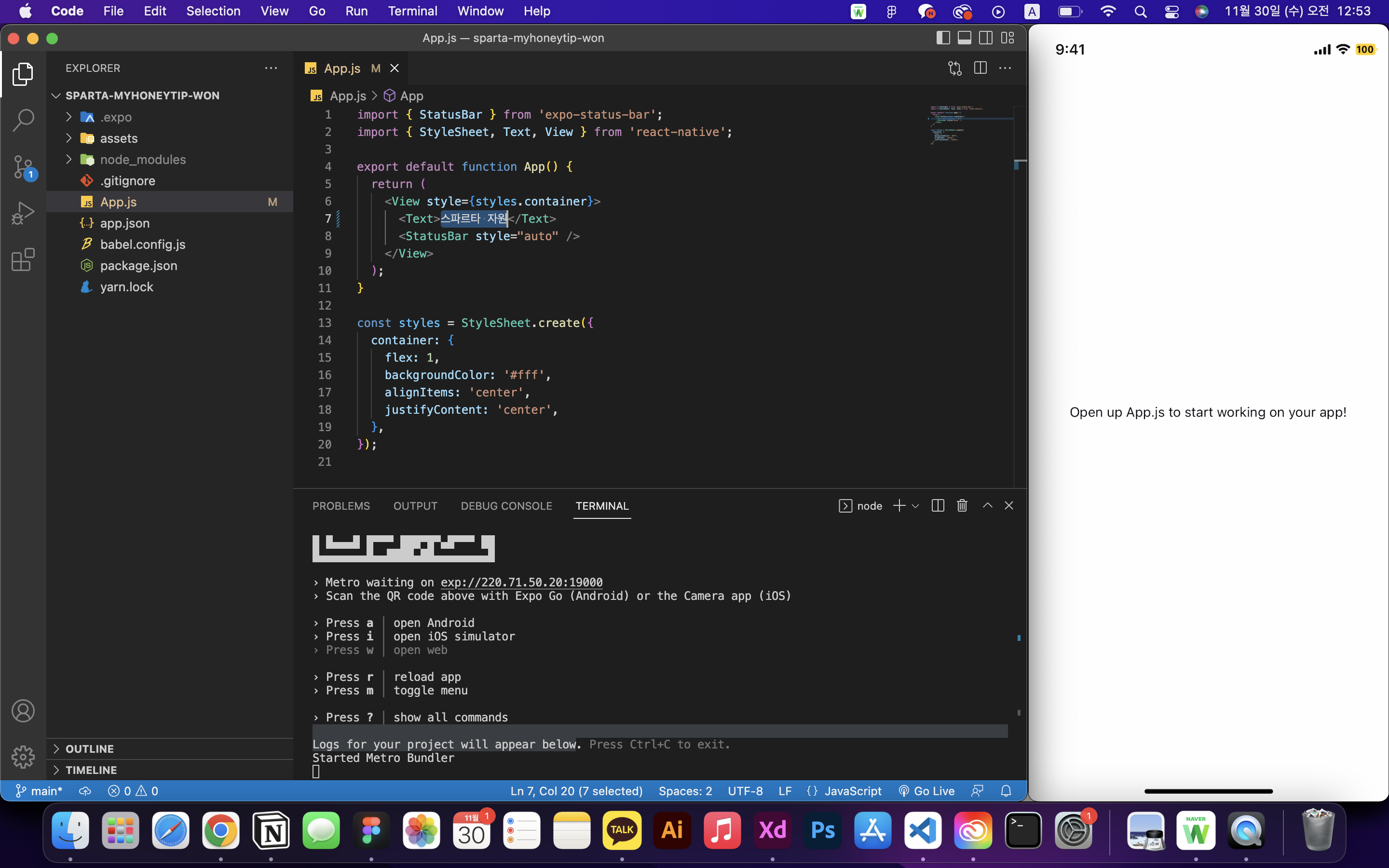Maximize the terminal panel size

[987, 506]
